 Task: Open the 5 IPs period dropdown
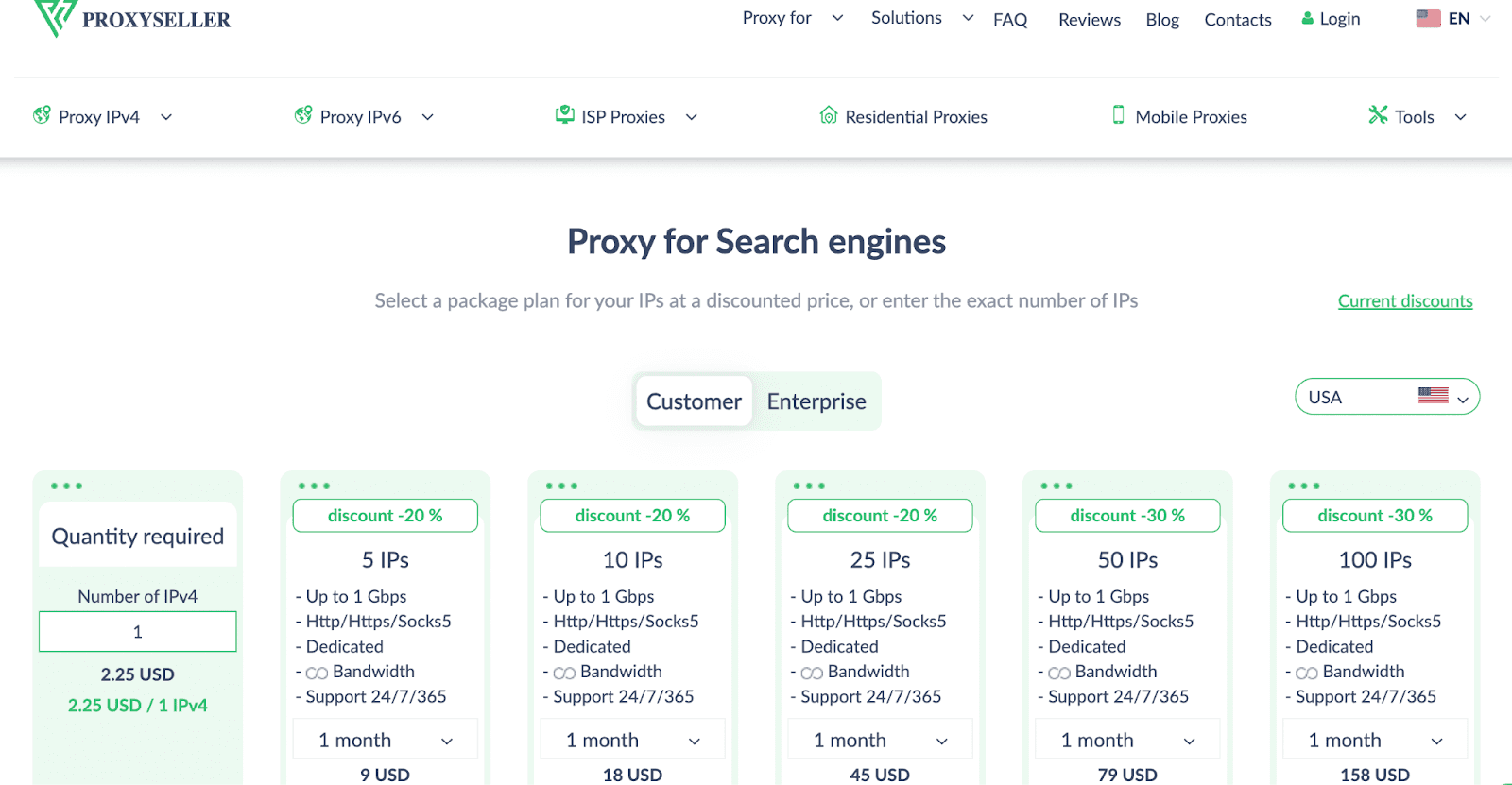[x=386, y=740]
